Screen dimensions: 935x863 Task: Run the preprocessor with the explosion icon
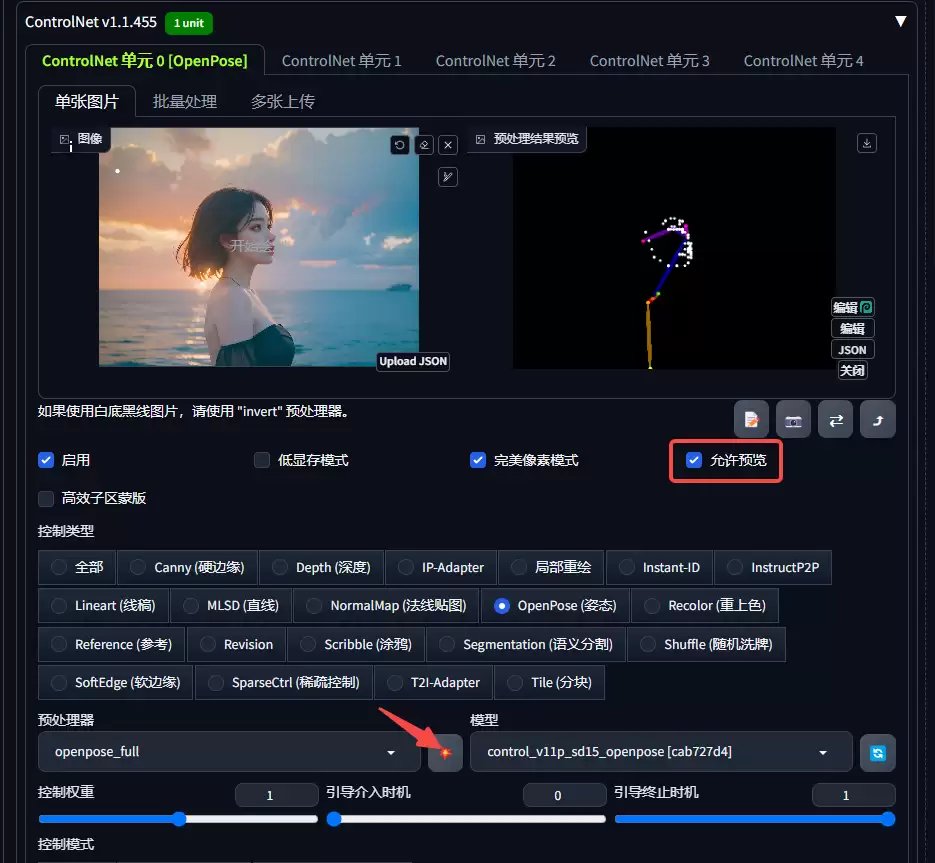(445, 753)
